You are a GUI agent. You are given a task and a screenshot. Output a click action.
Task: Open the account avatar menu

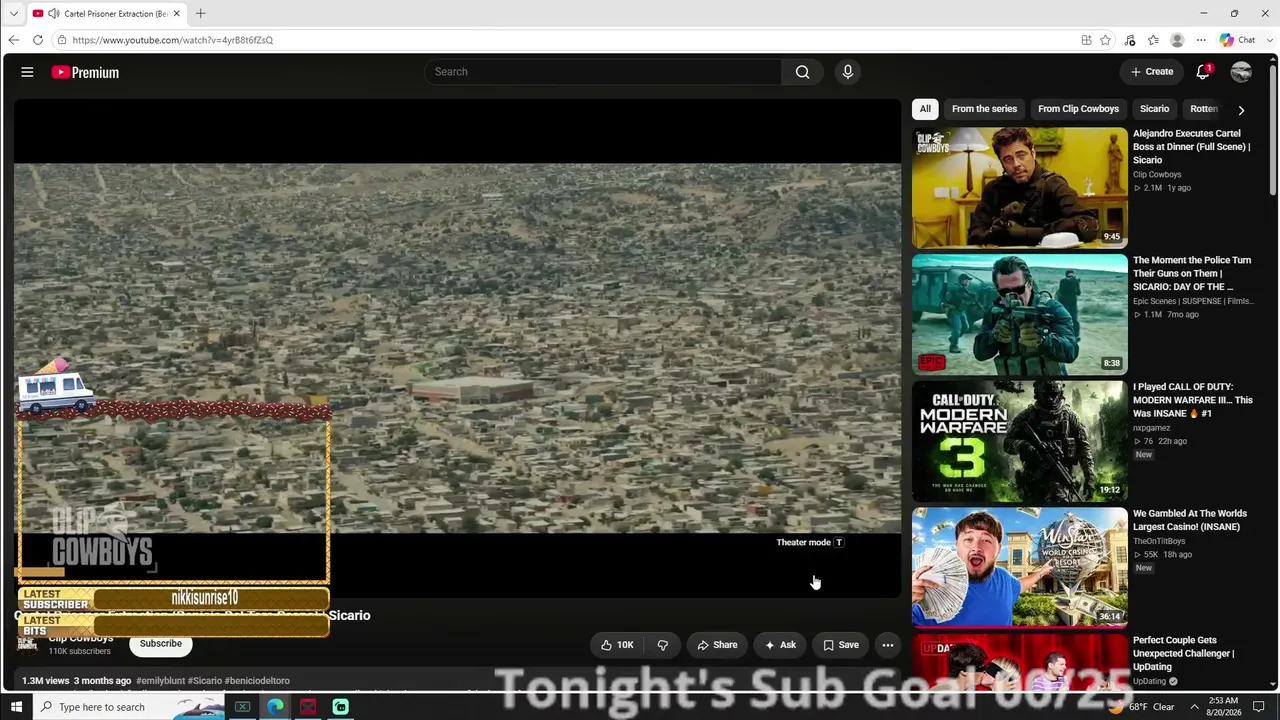[1241, 72]
